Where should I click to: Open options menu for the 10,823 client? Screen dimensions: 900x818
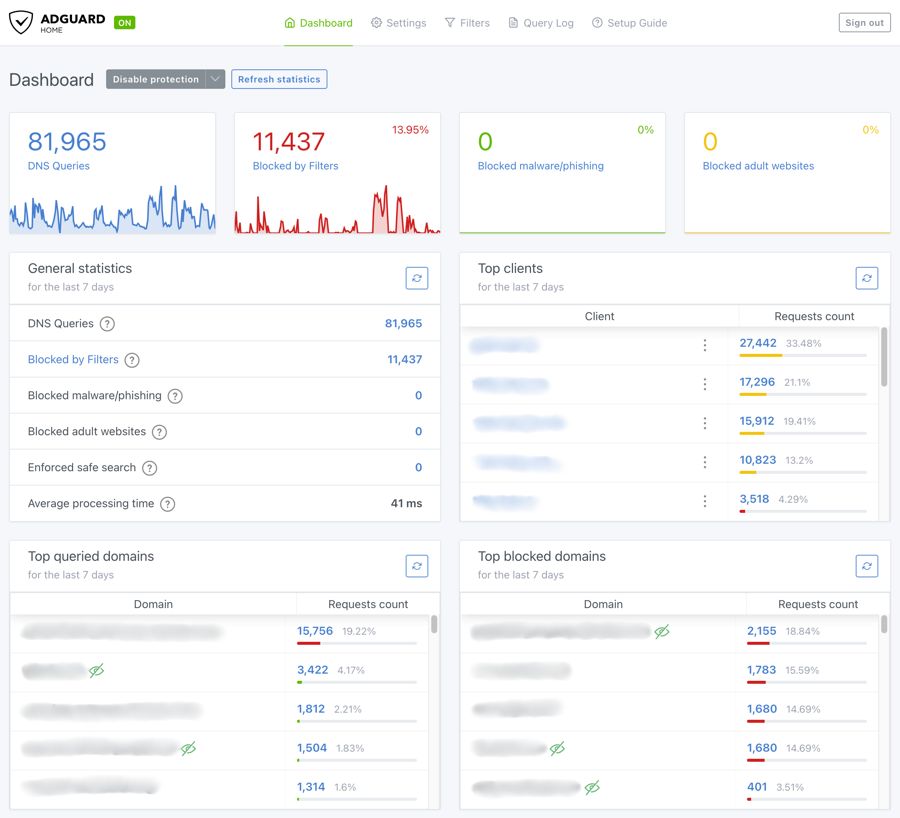tap(705, 462)
